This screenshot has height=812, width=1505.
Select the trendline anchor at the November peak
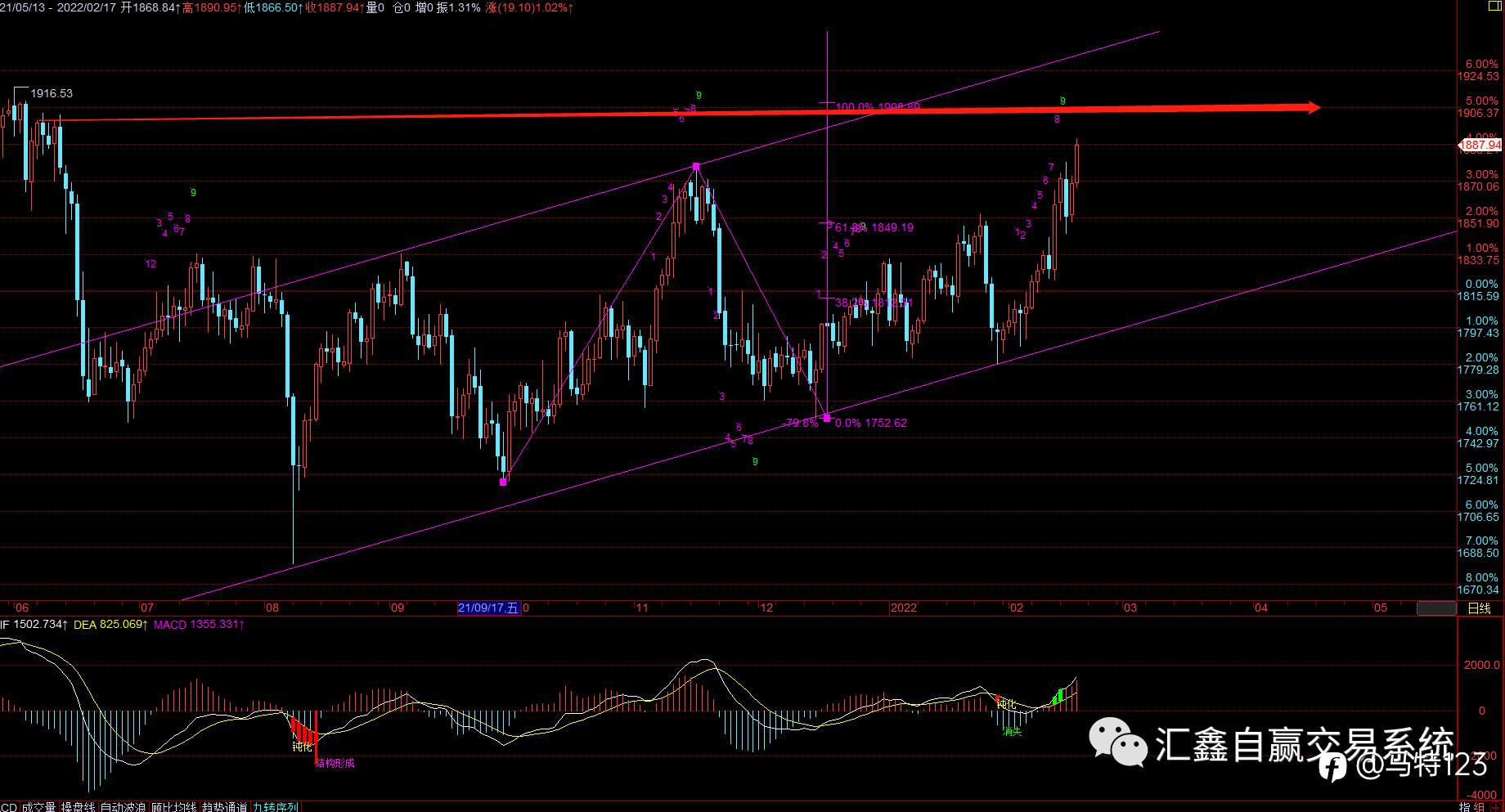pos(696,167)
